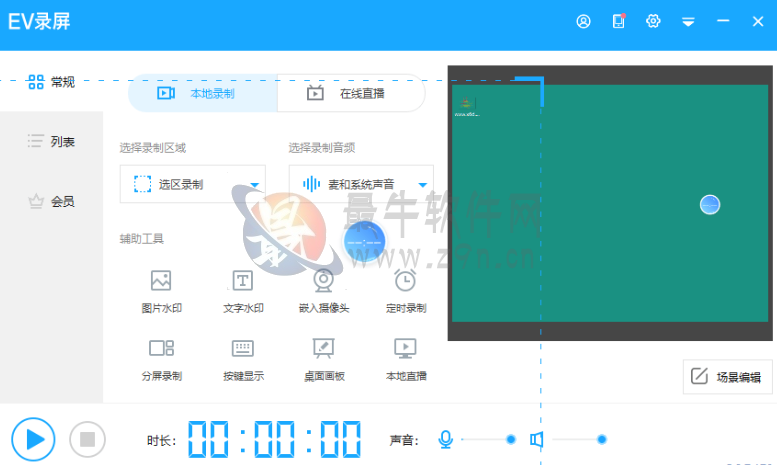Mute the speaker icon
This screenshot has height=465, width=777.
(537, 439)
